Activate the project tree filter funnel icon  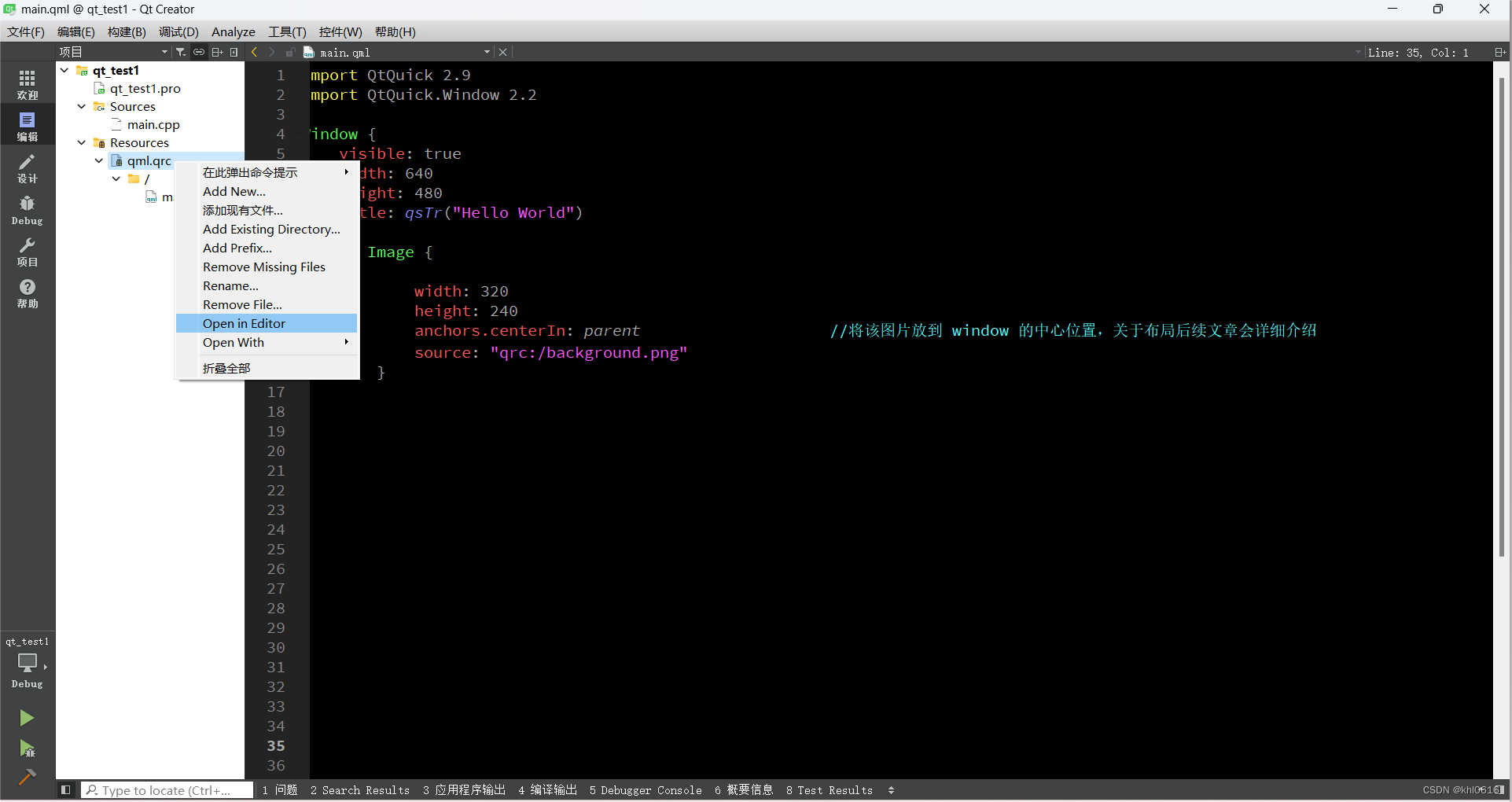pos(180,52)
